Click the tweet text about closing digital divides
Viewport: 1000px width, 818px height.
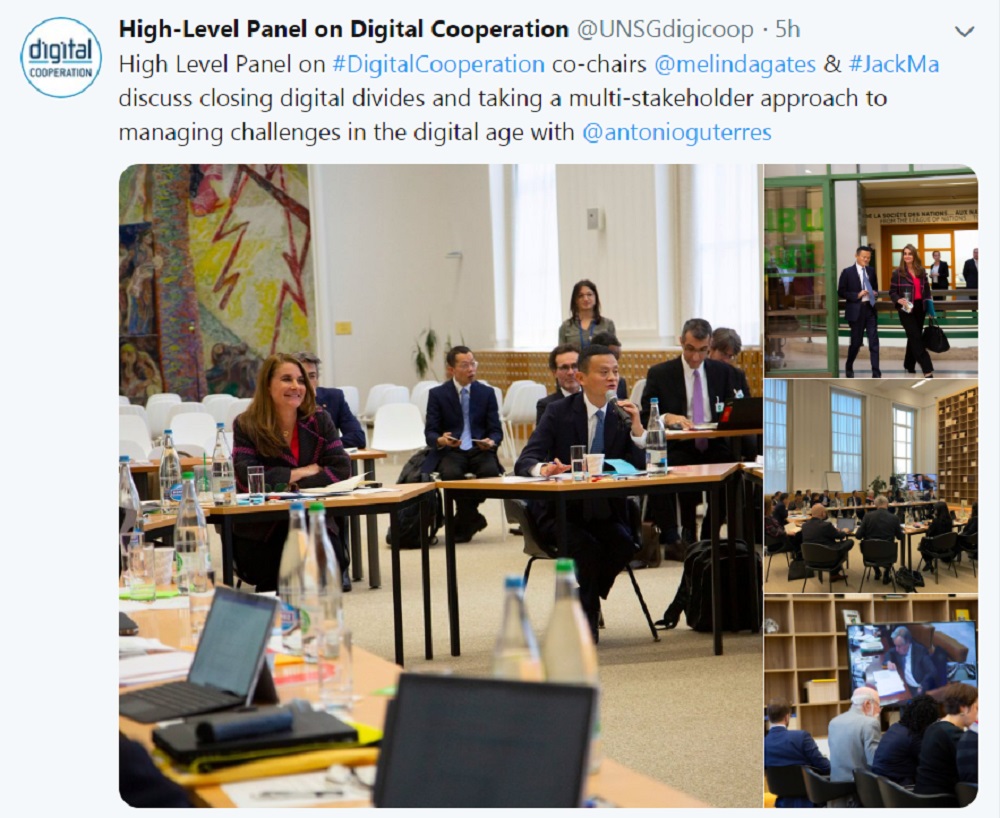pyautogui.click(x=503, y=99)
